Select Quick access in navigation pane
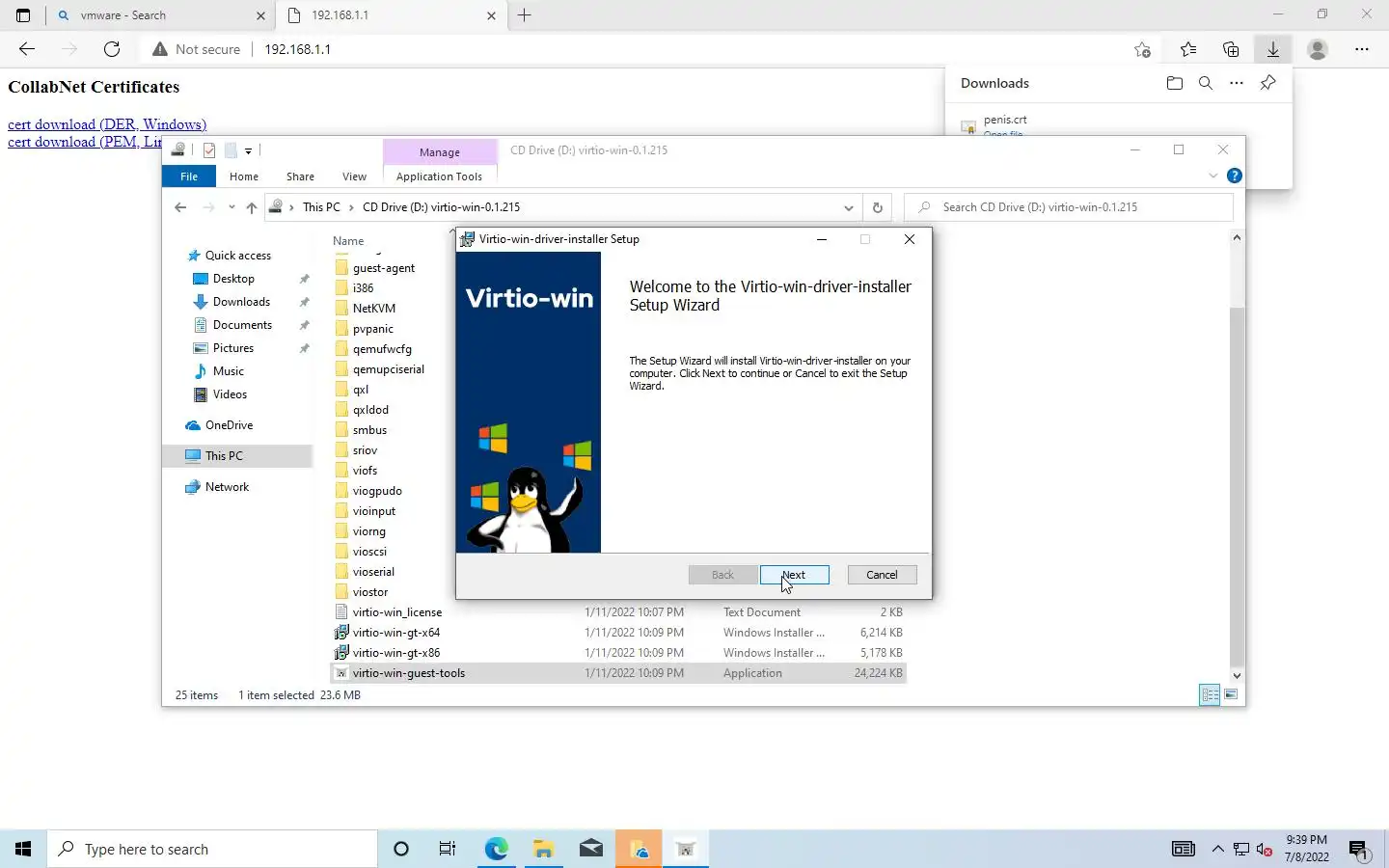Viewport: 1389px width, 868px height. point(237,256)
